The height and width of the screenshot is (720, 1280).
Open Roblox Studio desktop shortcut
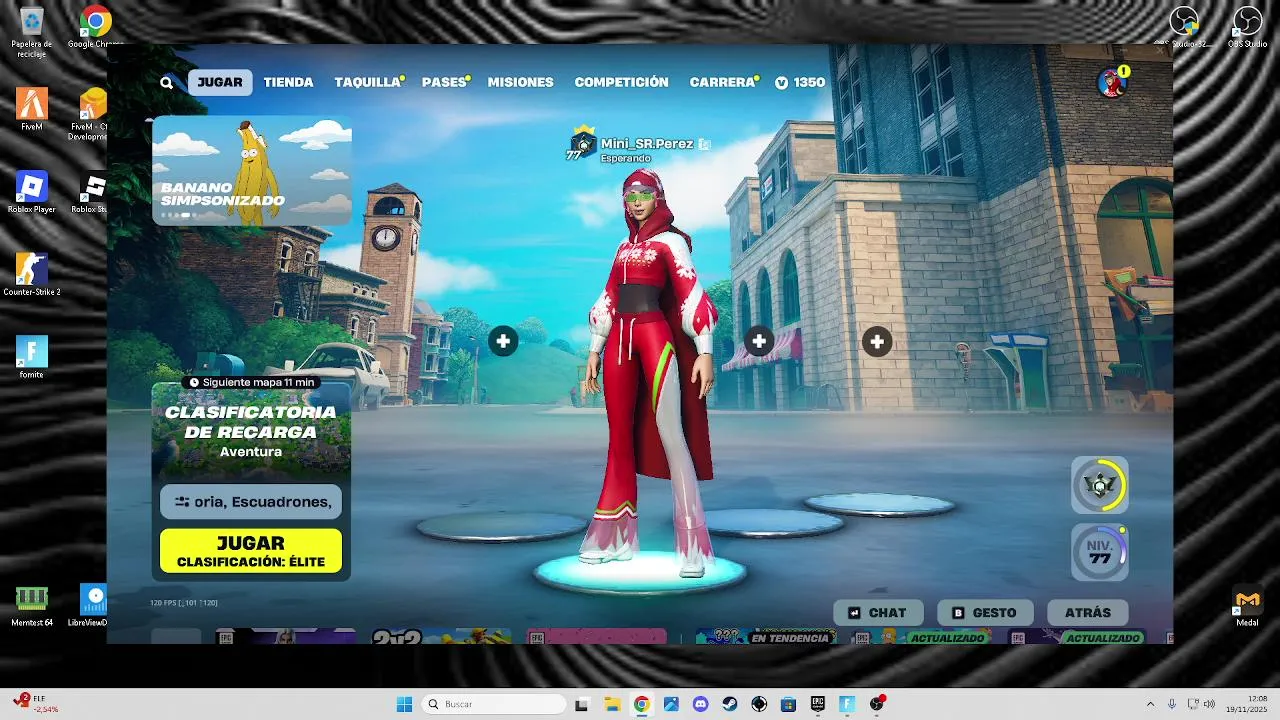click(90, 192)
